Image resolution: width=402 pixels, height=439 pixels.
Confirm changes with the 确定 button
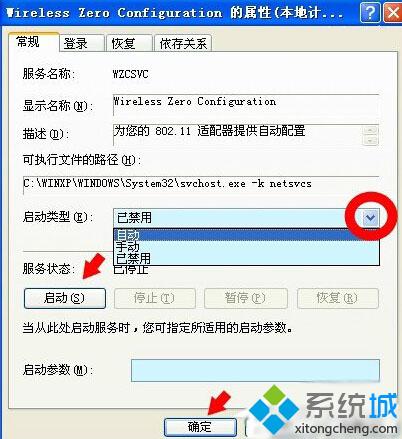(200, 427)
